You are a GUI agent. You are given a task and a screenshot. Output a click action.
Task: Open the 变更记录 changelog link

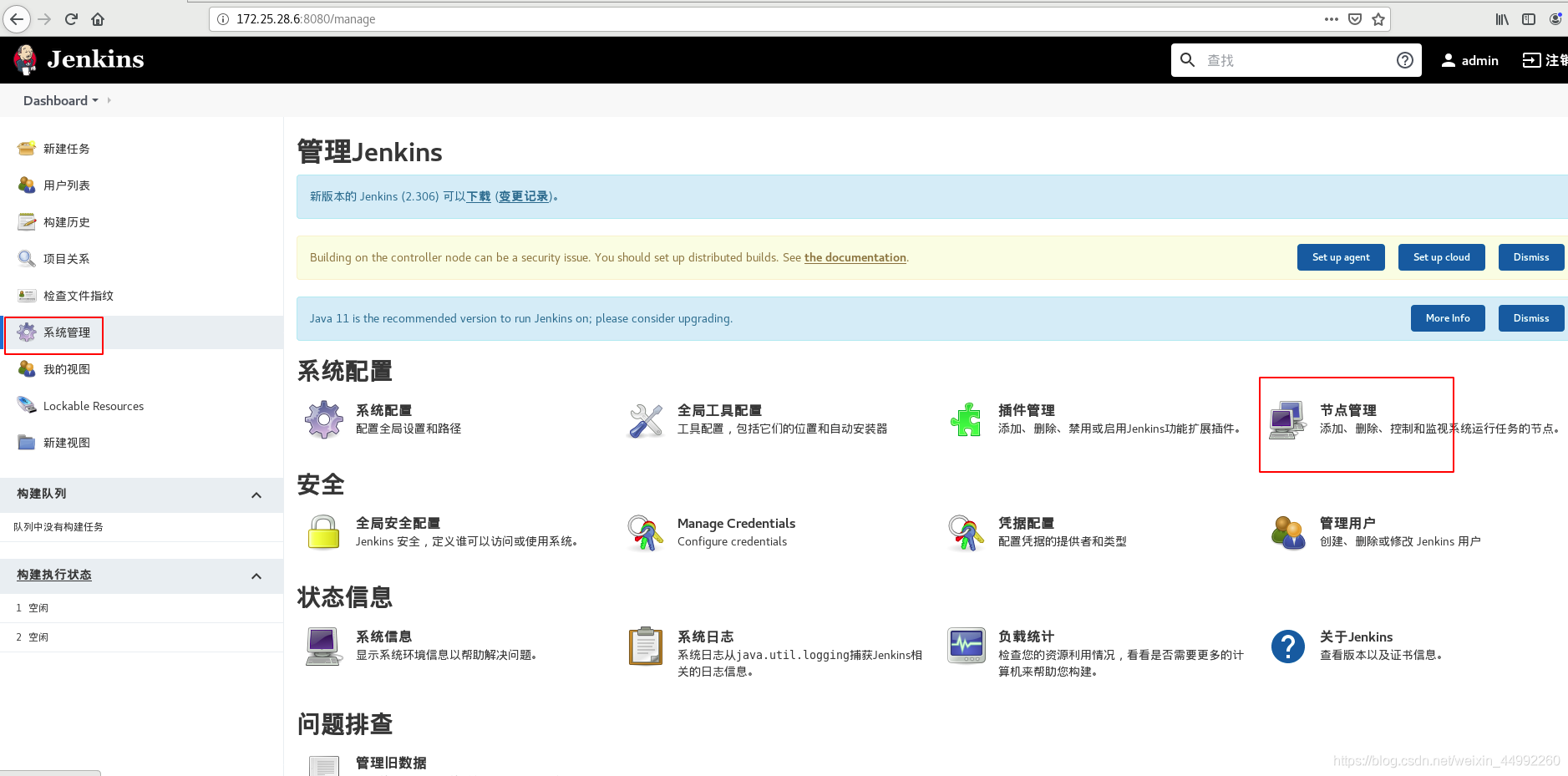[524, 196]
